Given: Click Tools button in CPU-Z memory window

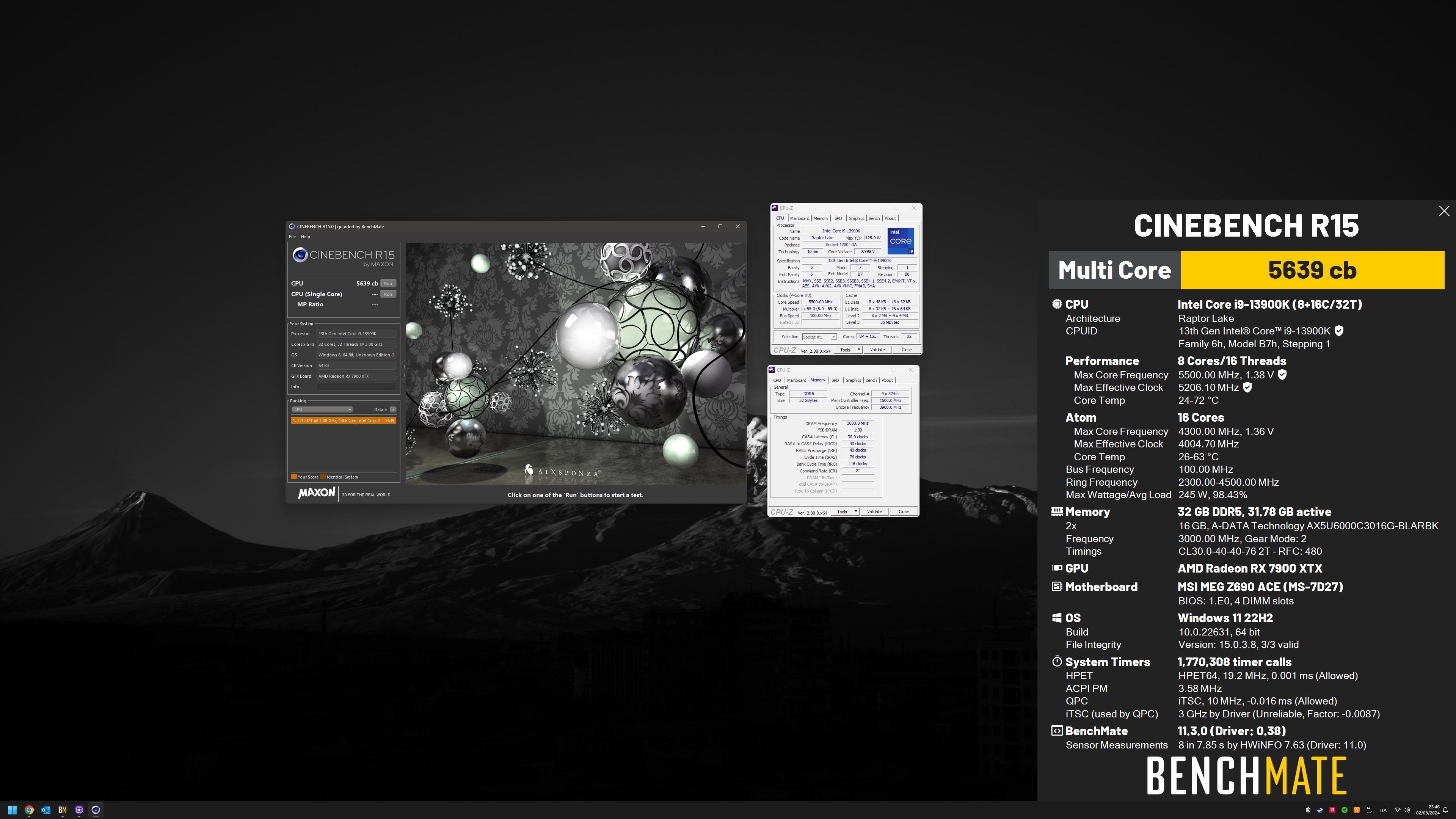Looking at the screenshot, I should (x=842, y=511).
